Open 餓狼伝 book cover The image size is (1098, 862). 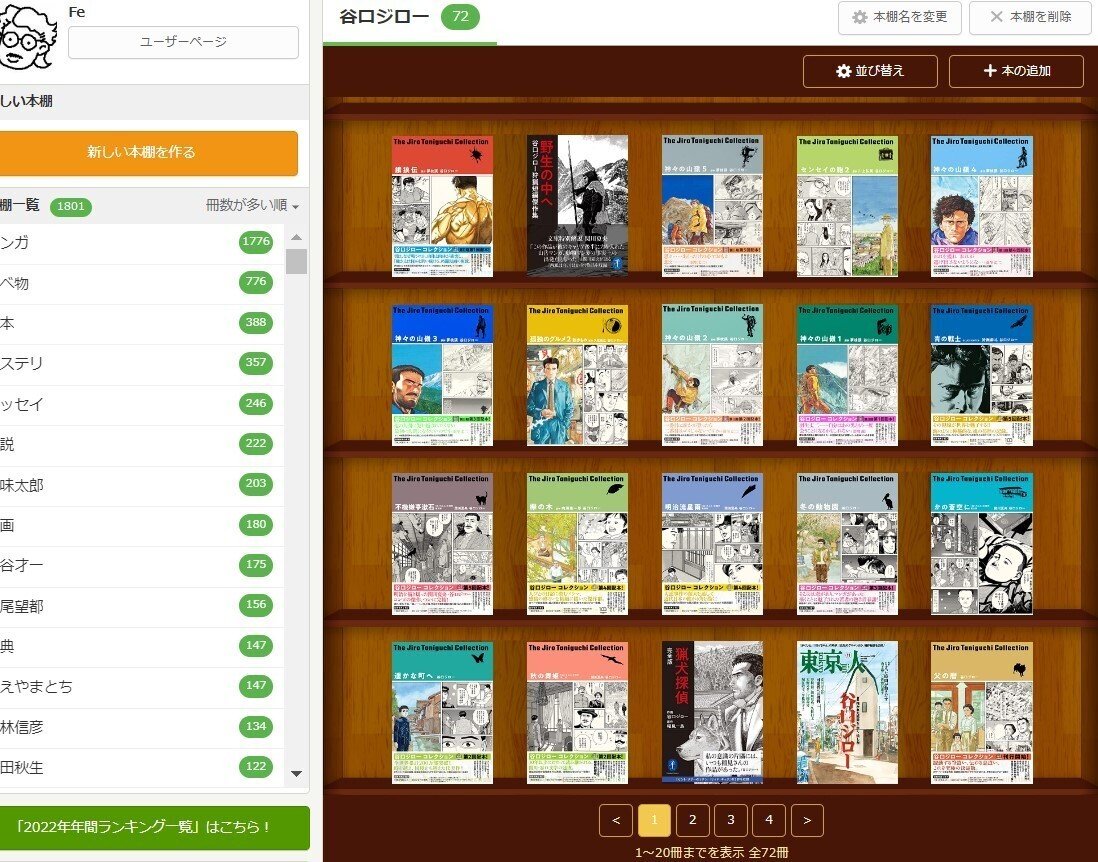442,206
